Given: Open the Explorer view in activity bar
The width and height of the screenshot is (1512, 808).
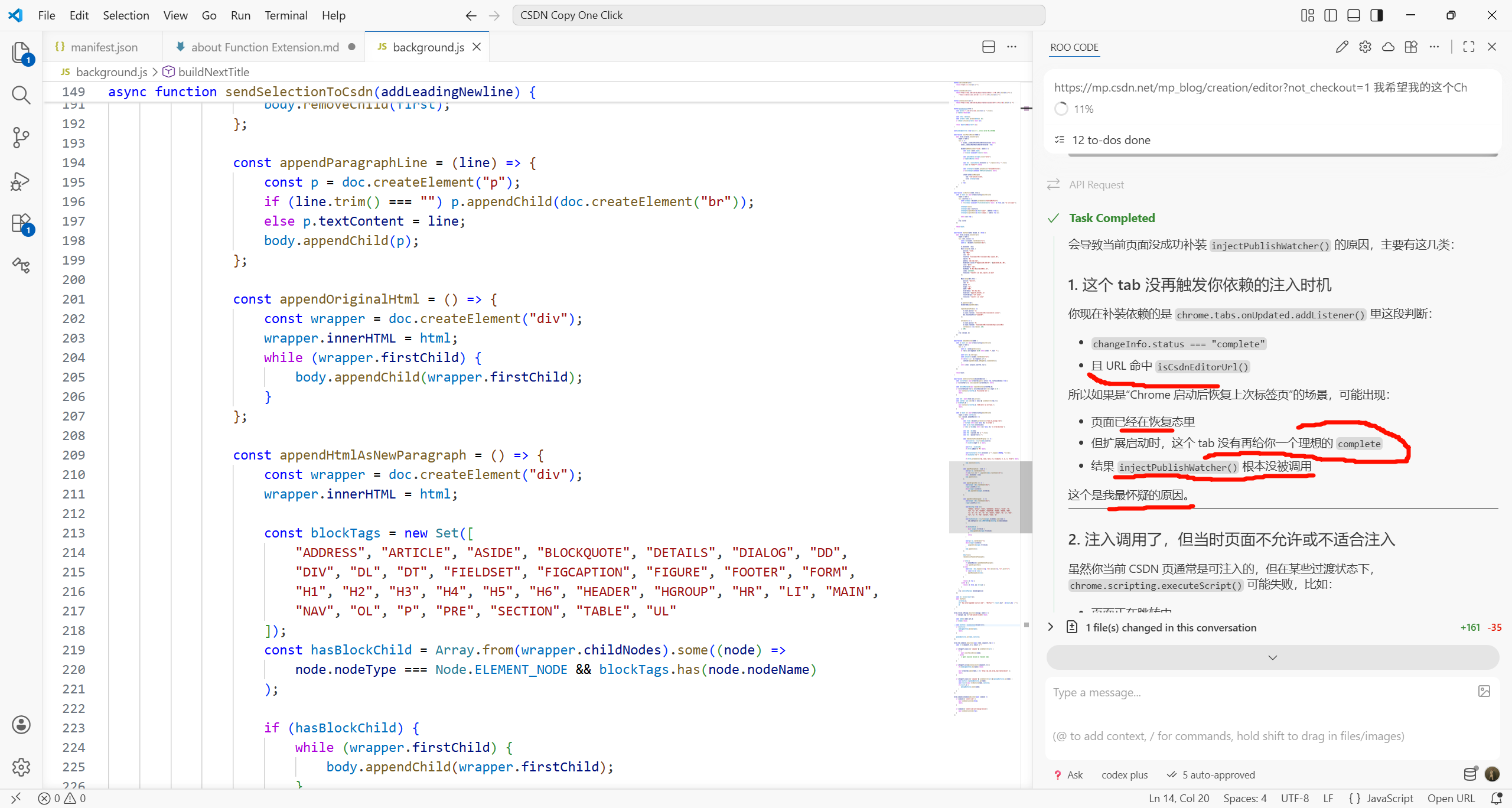Looking at the screenshot, I should (x=21, y=53).
